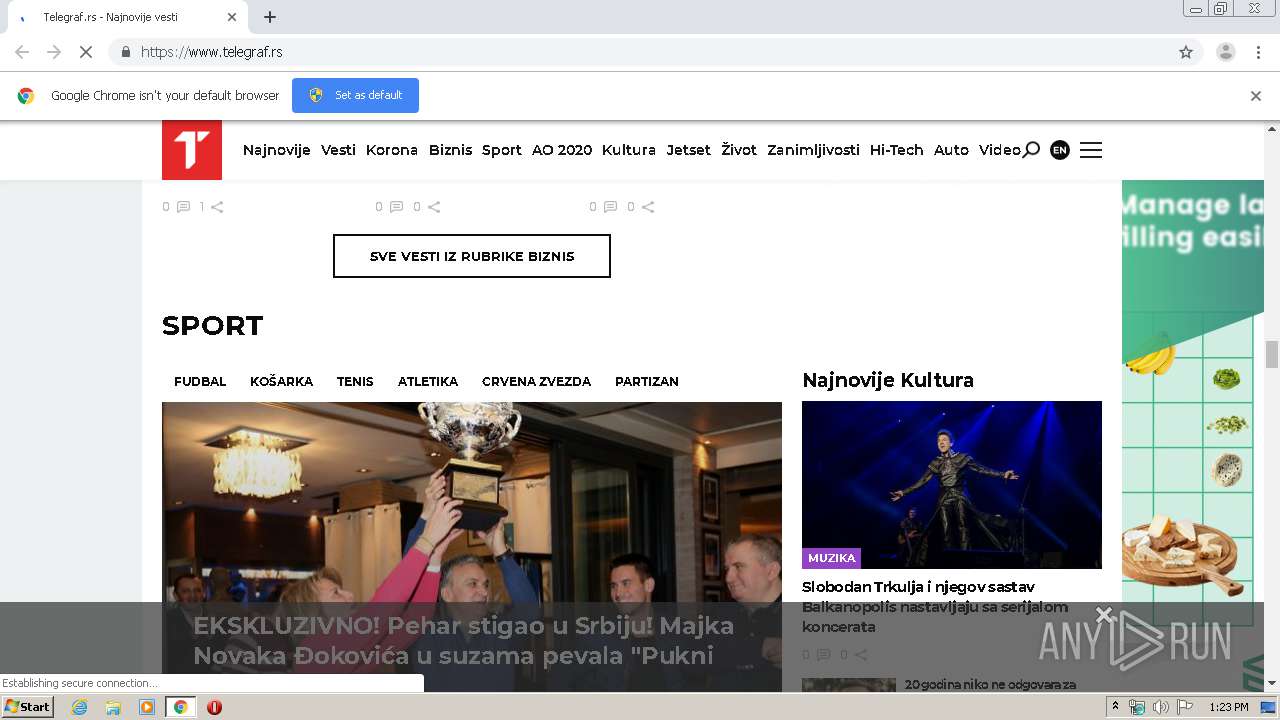
Task: Go to Vesti section
Action: pyautogui.click(x=338, y=150)
